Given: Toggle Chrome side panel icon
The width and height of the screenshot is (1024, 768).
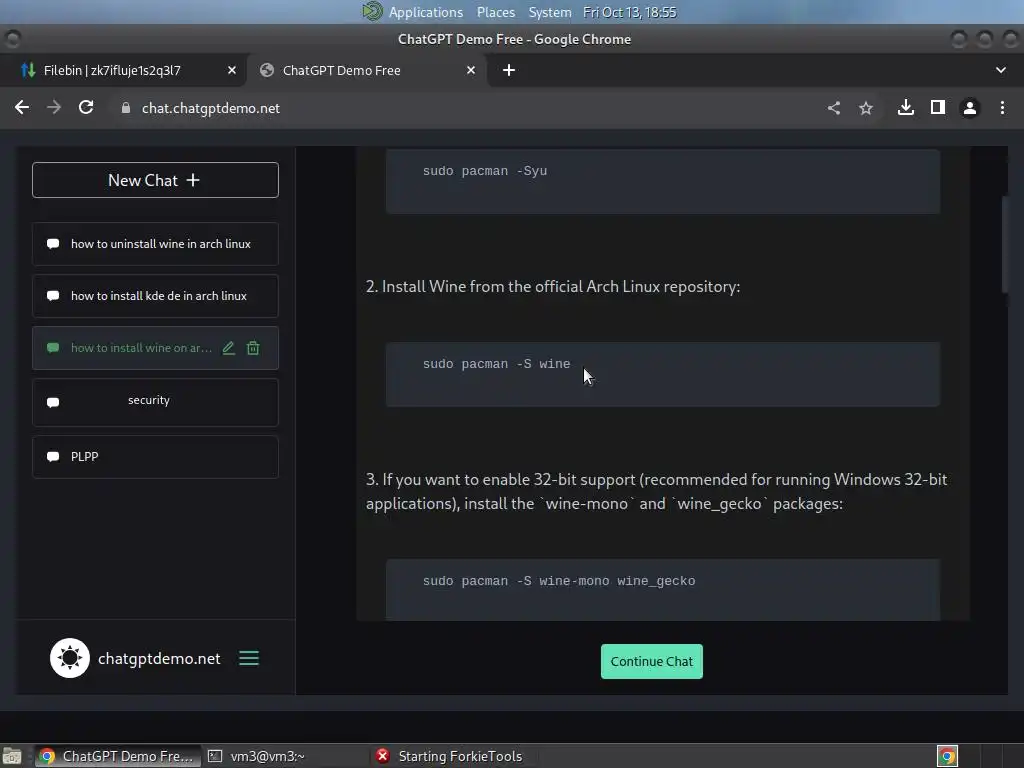Looking at the screenshot, I should point(938,108).
